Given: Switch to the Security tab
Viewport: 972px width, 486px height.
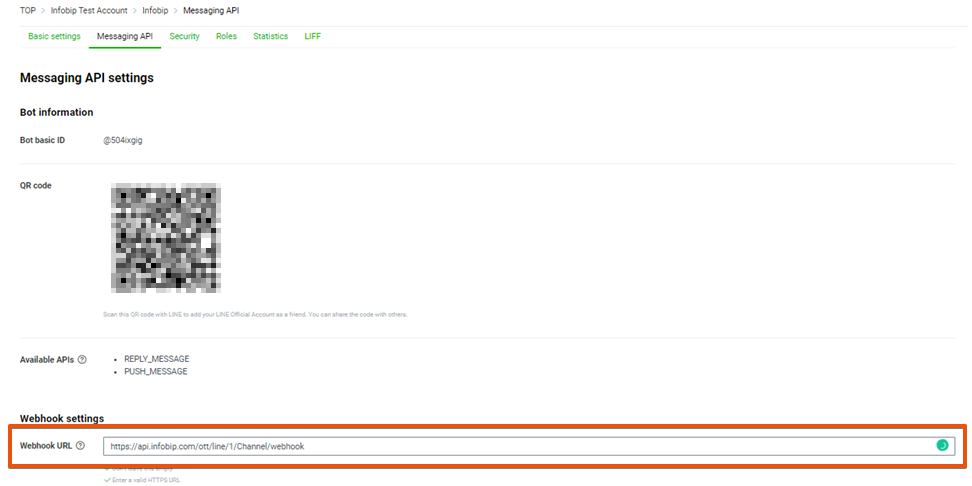Looking at the screenshot, I should coord(185,37).
